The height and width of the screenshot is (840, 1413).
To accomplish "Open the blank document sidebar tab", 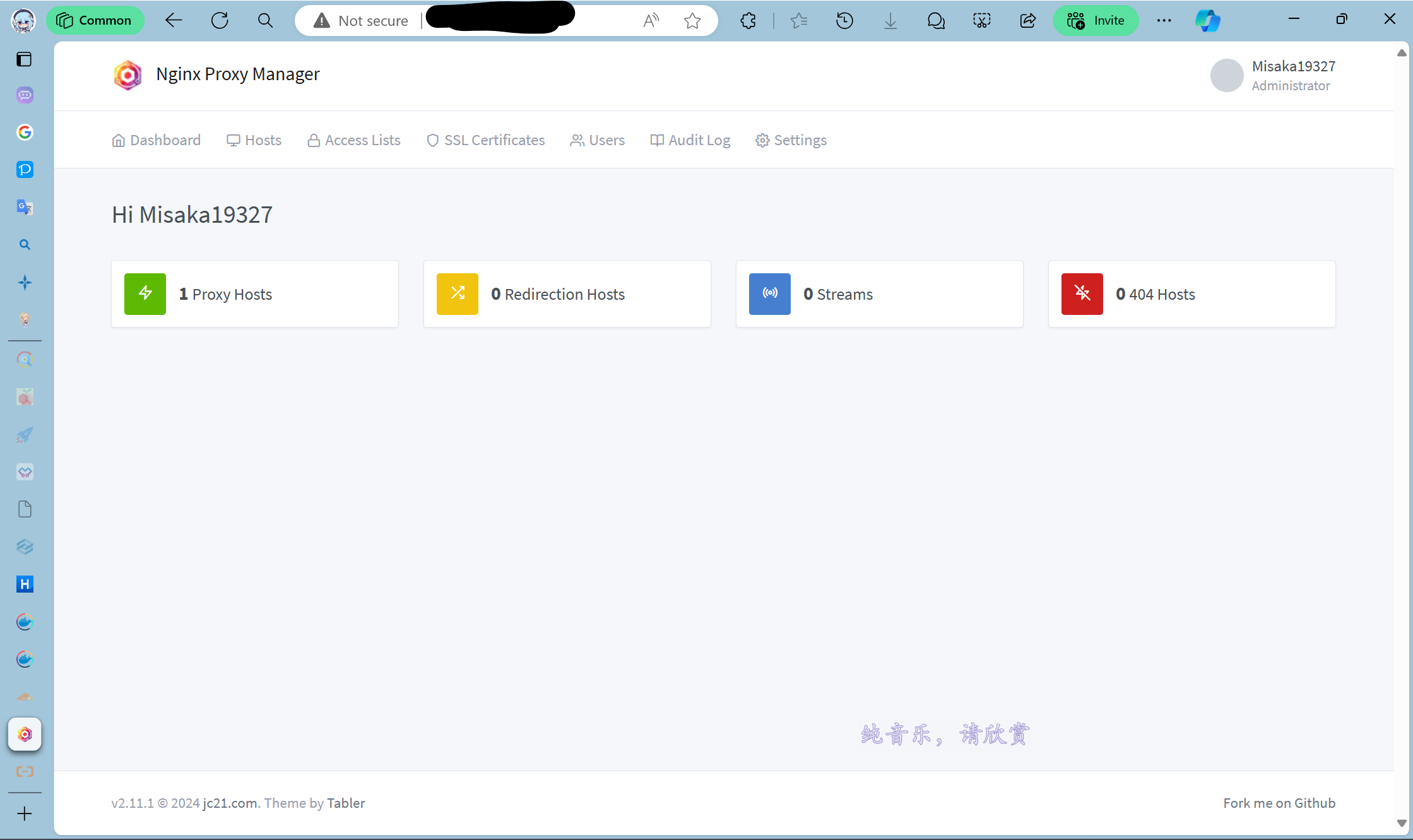I will coord(25,509).
